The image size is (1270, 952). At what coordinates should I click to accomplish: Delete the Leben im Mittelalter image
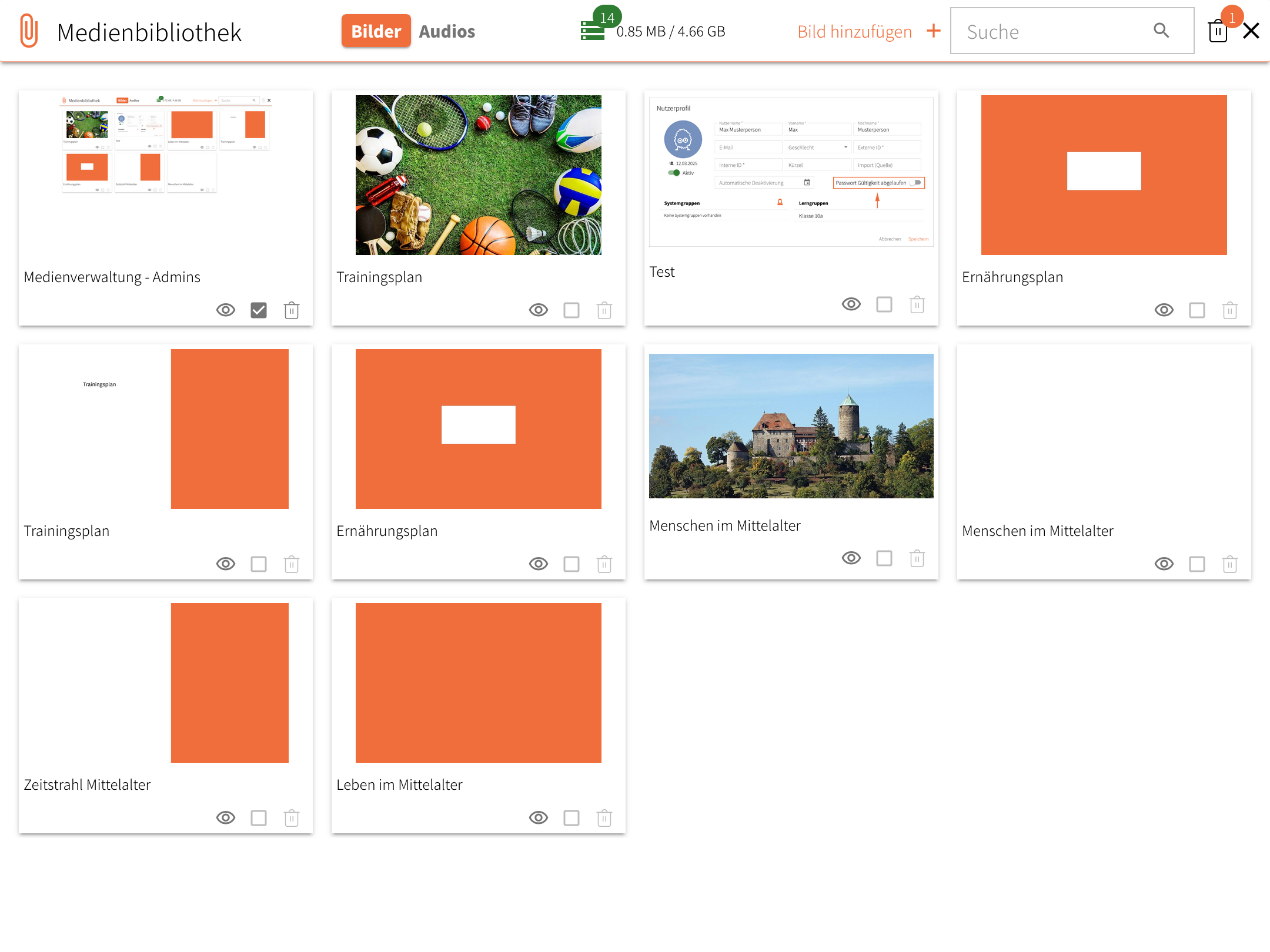[x=604, y=818]
